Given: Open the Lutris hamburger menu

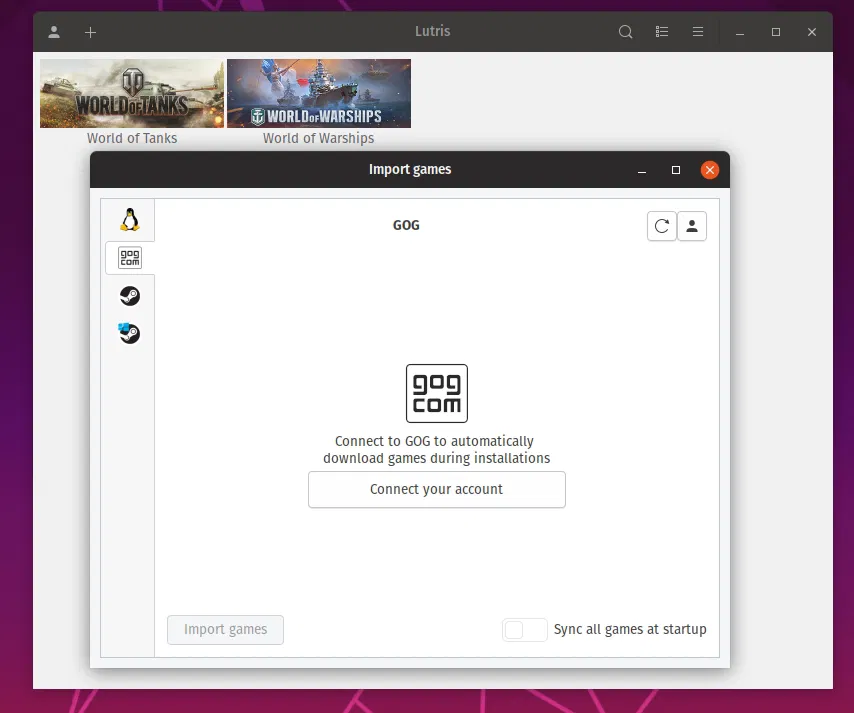Looking at the screenshot, I should pos(698,32).
